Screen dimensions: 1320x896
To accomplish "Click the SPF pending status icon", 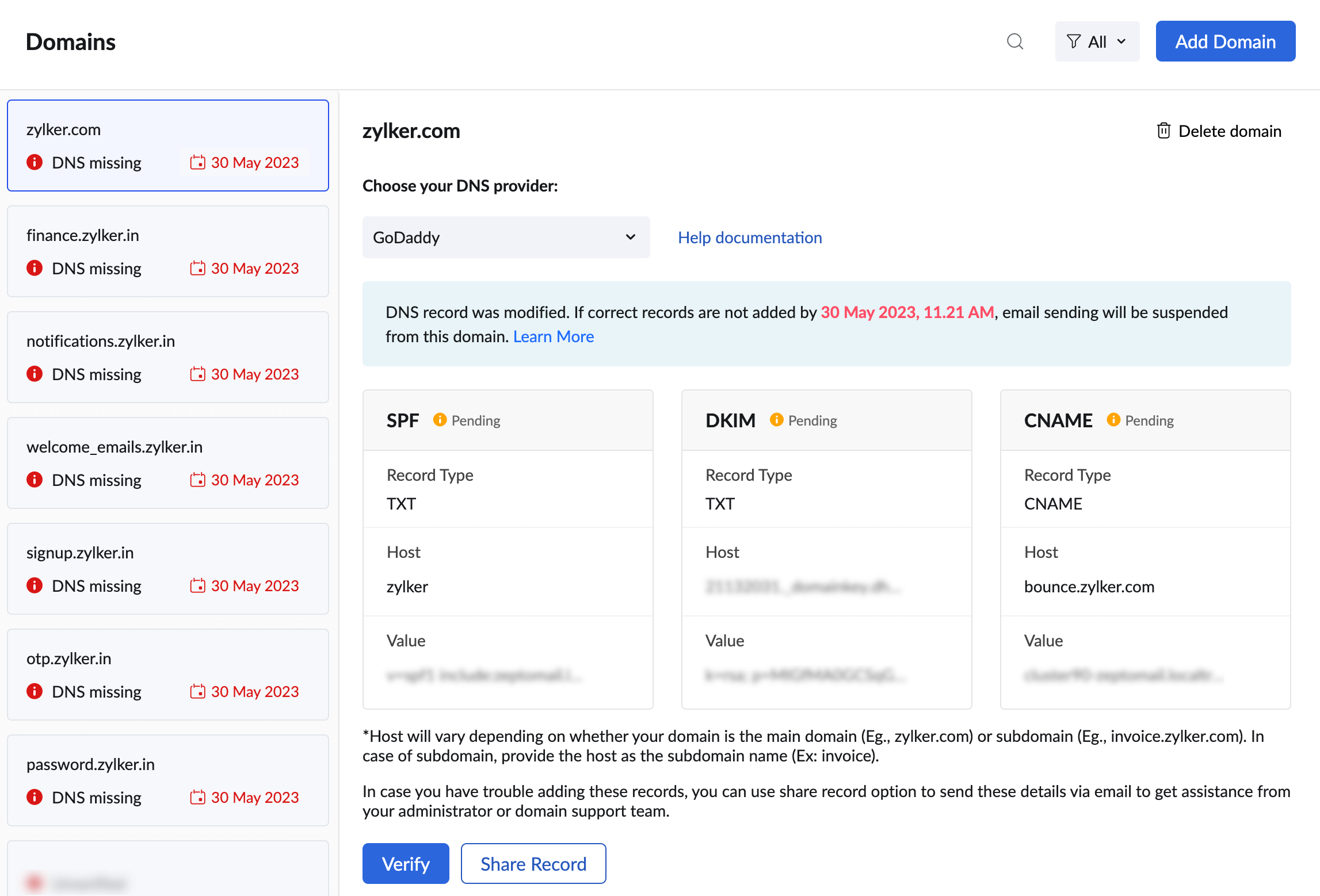I will (440, 420).
